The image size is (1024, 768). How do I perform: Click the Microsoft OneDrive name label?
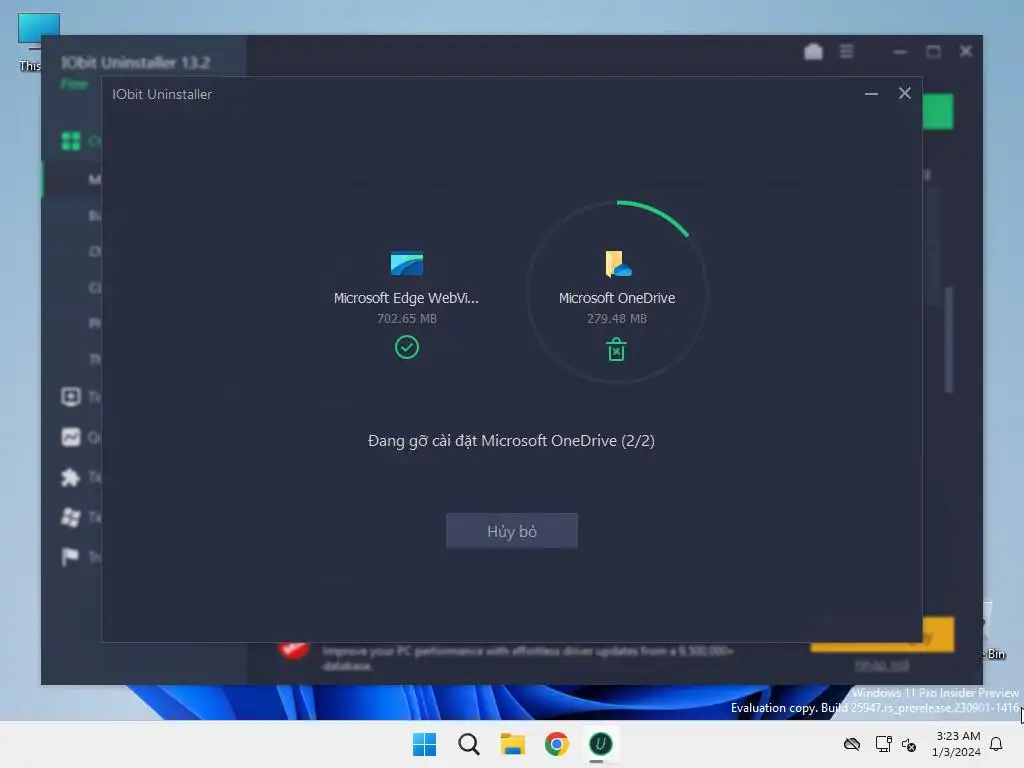coord(616,298)
